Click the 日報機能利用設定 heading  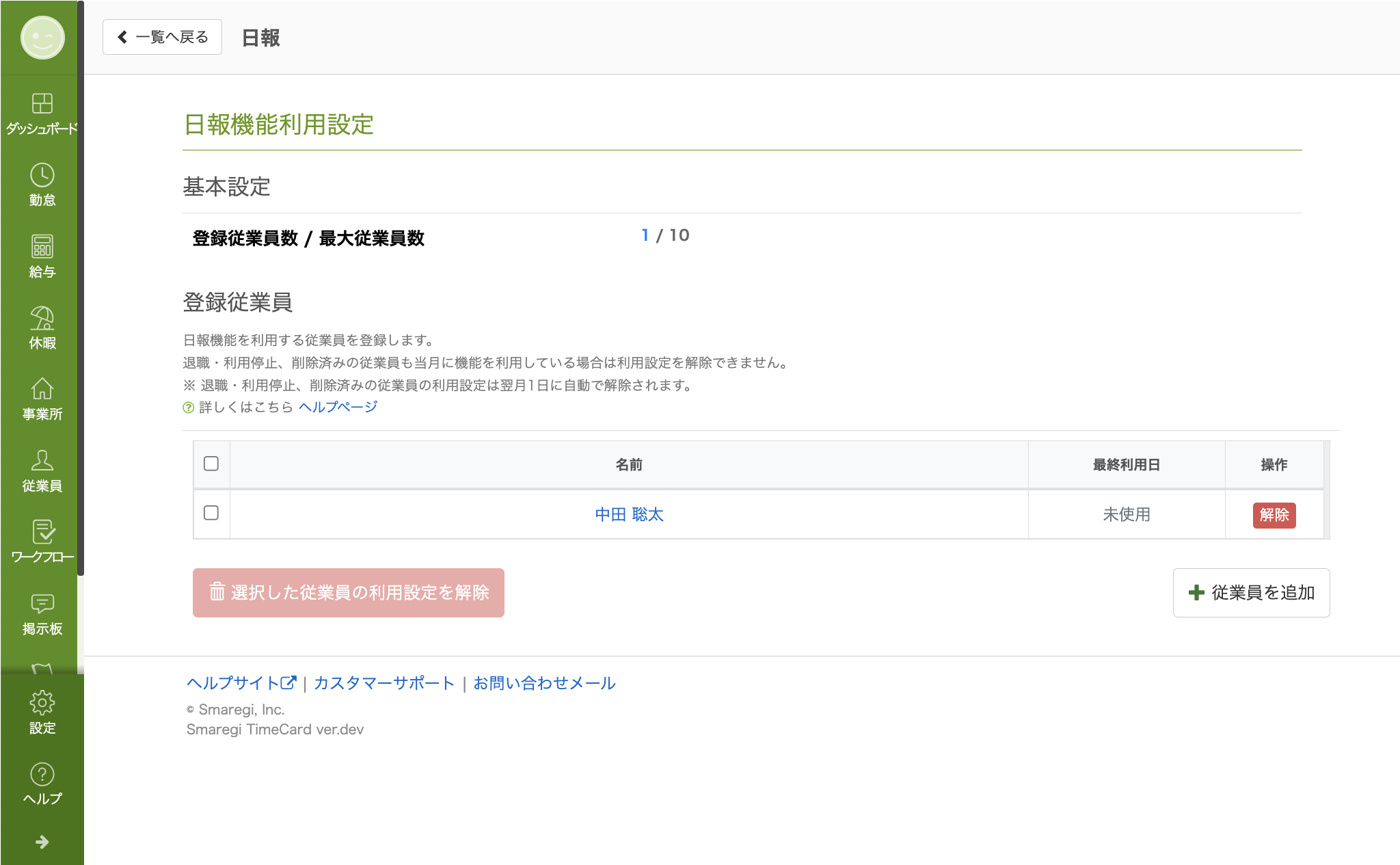pyautogui.click(x=279, y=125)
